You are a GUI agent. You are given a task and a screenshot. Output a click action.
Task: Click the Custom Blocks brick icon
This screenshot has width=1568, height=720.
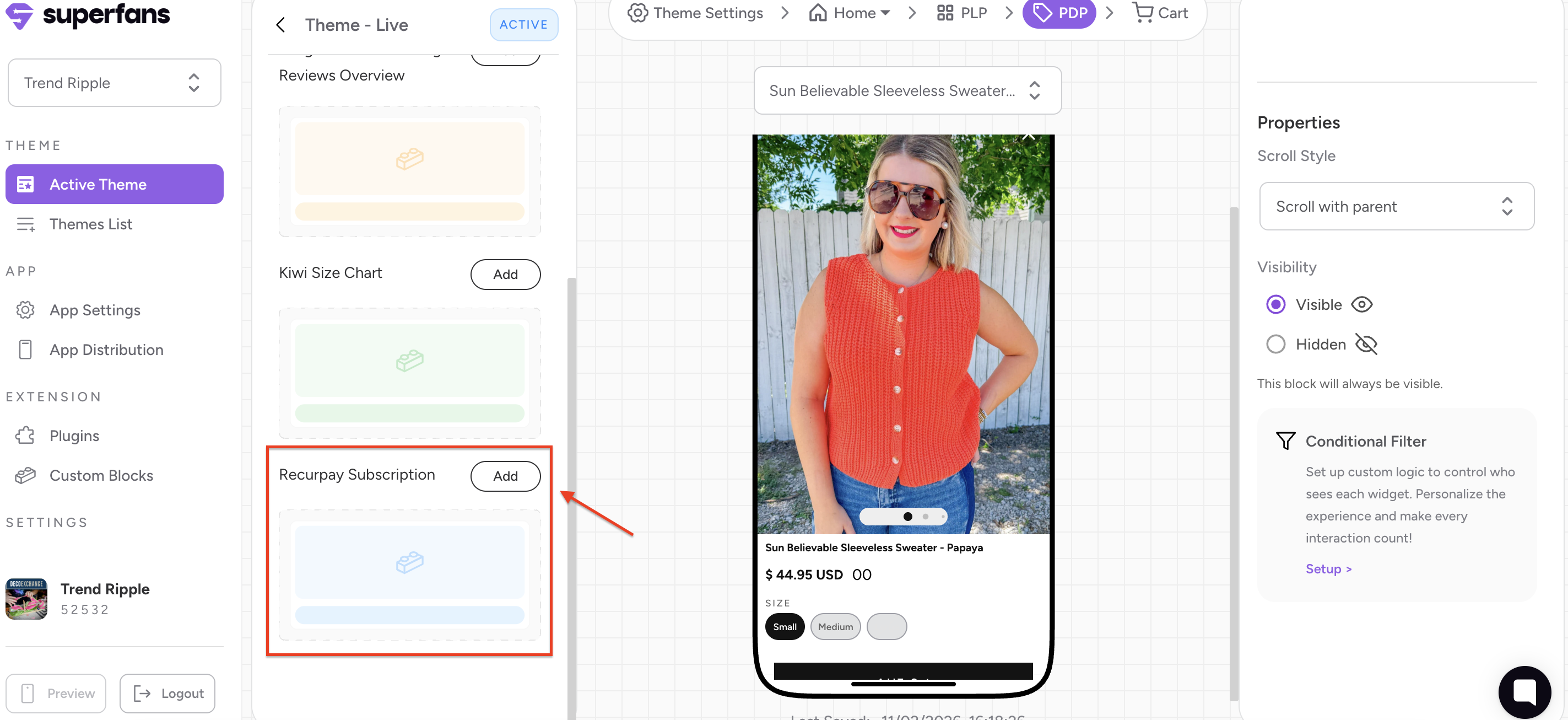[x=25, y=475]
